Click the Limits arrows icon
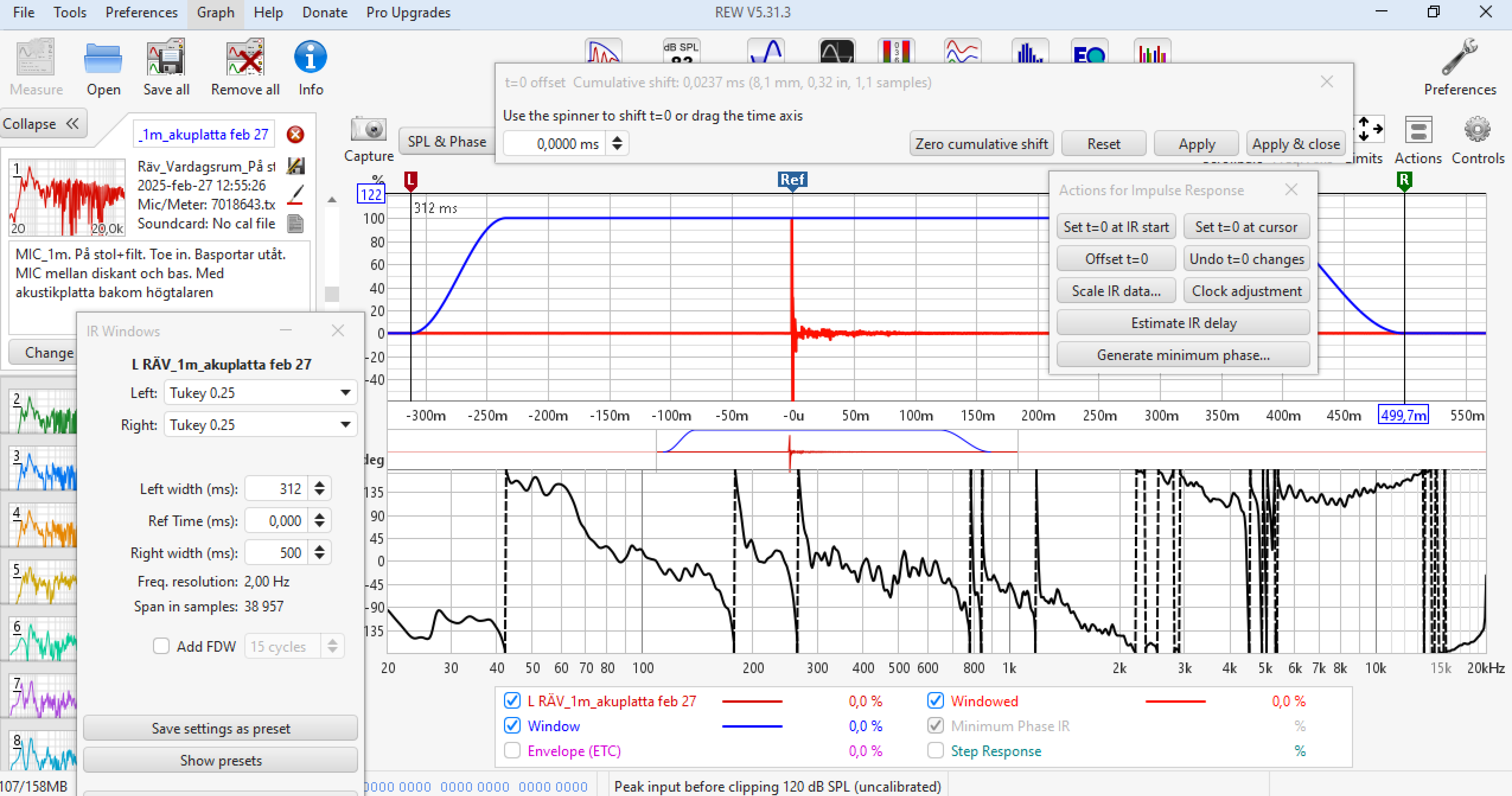This screenshot has width=1512, height=796. tap(1369, 129)
